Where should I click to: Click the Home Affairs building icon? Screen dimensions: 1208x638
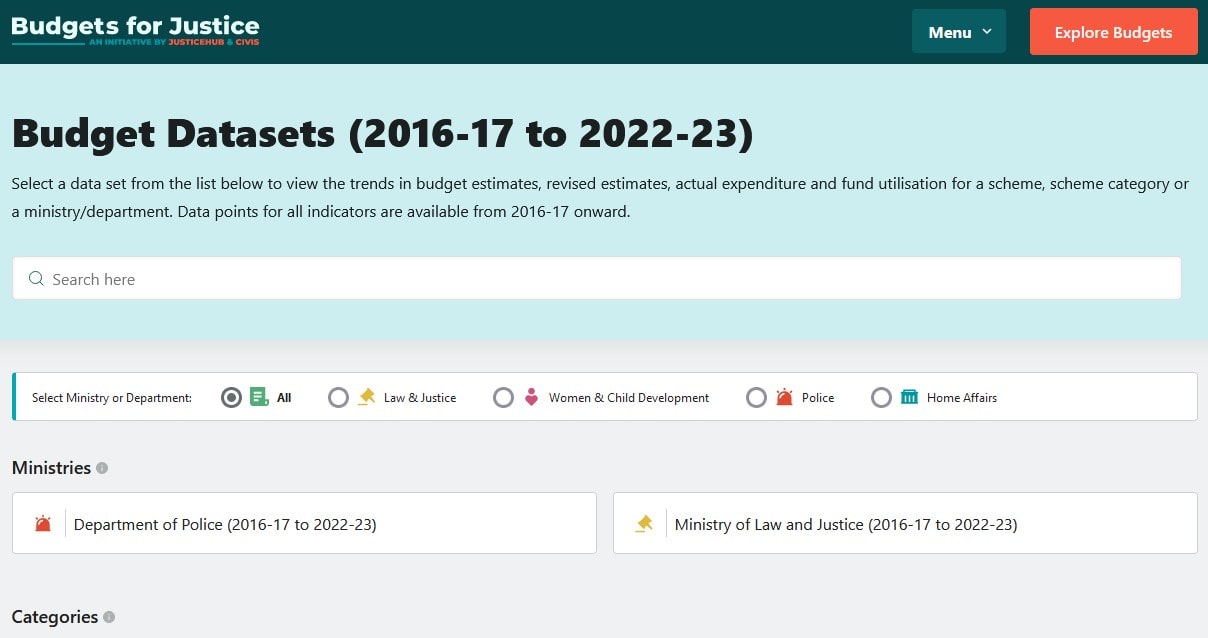(x=909, y=397)
